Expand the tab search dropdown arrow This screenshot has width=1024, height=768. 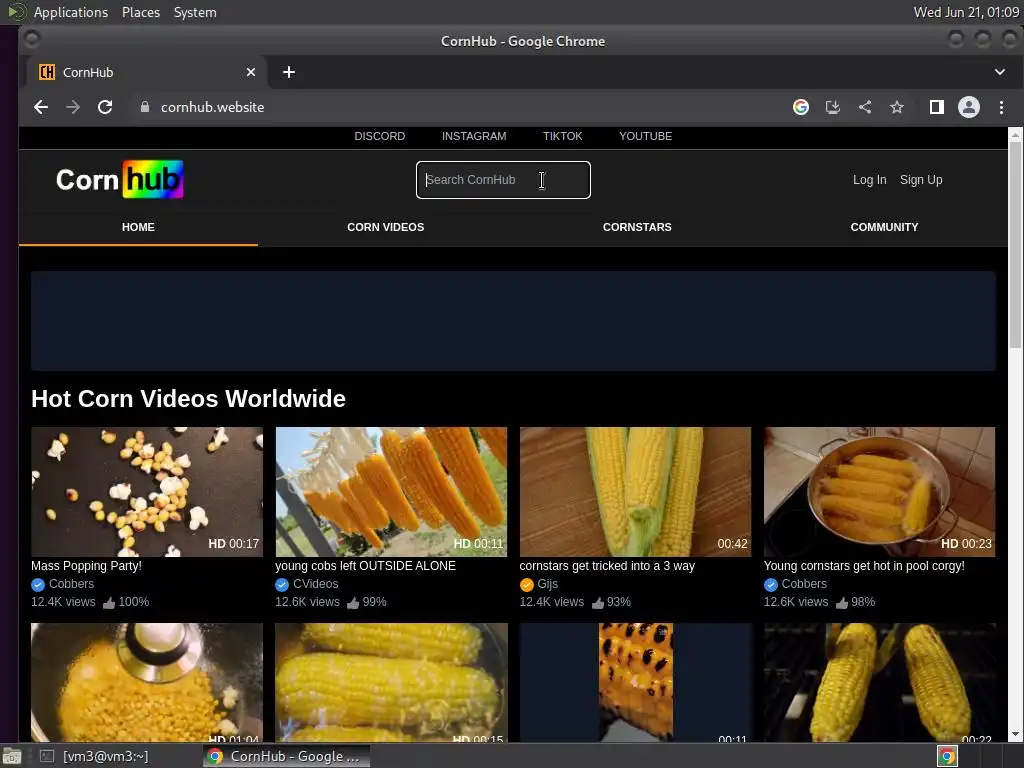[1000, 72]
